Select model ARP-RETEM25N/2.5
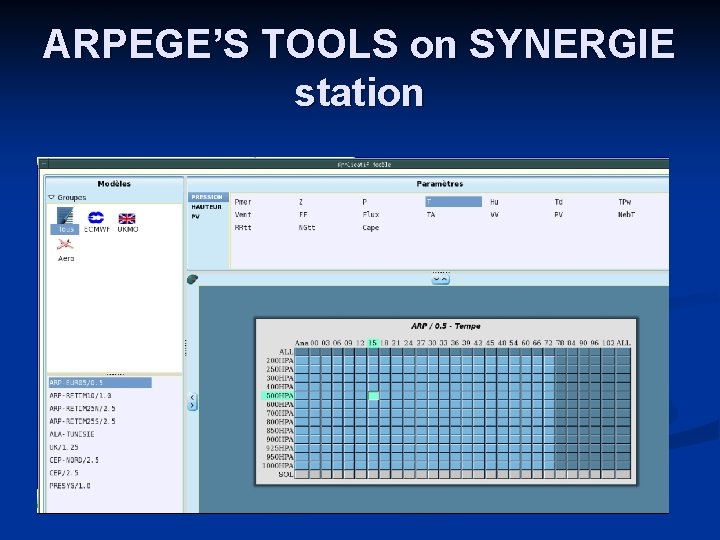The height and width of the screenshot is (540, 720). pos(82,408)
